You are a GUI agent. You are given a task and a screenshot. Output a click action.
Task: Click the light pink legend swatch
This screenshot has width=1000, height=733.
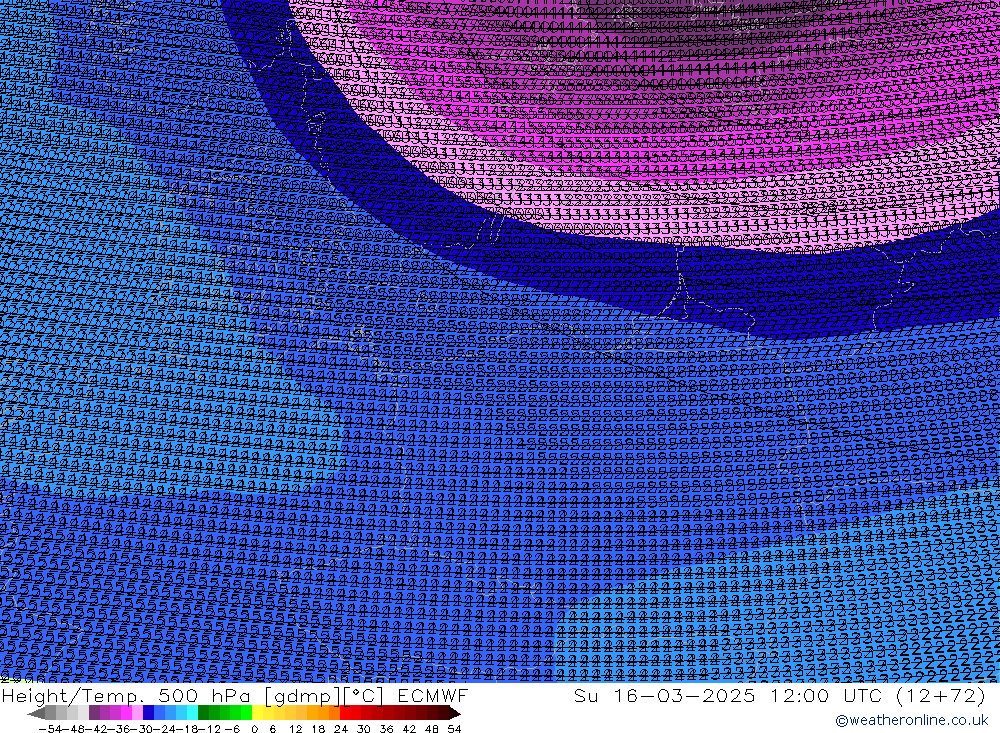coord(137,713)
